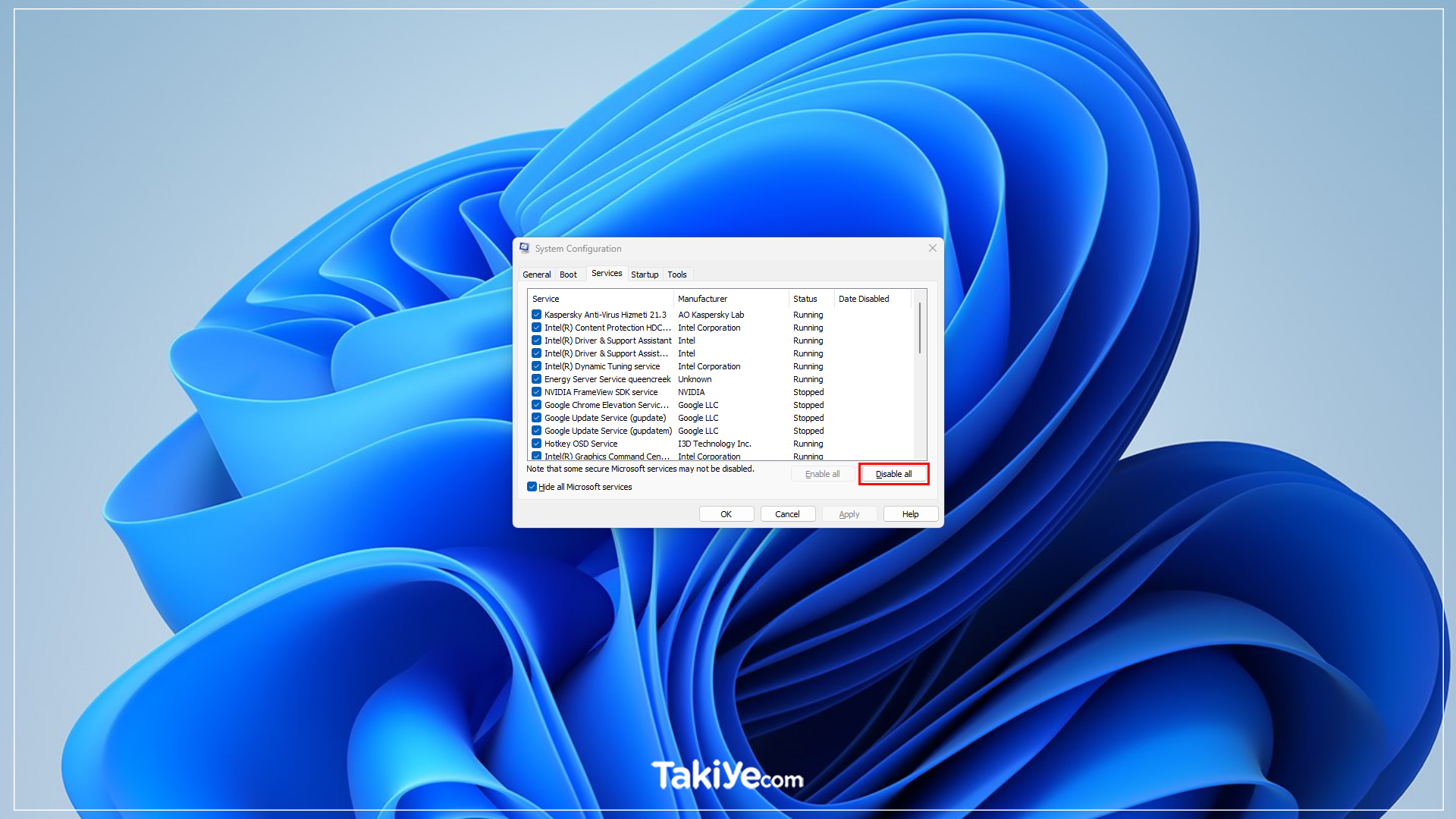Sort by the Date Disabled column header
Screen dimensions: 1456x819
coord(873,299)
